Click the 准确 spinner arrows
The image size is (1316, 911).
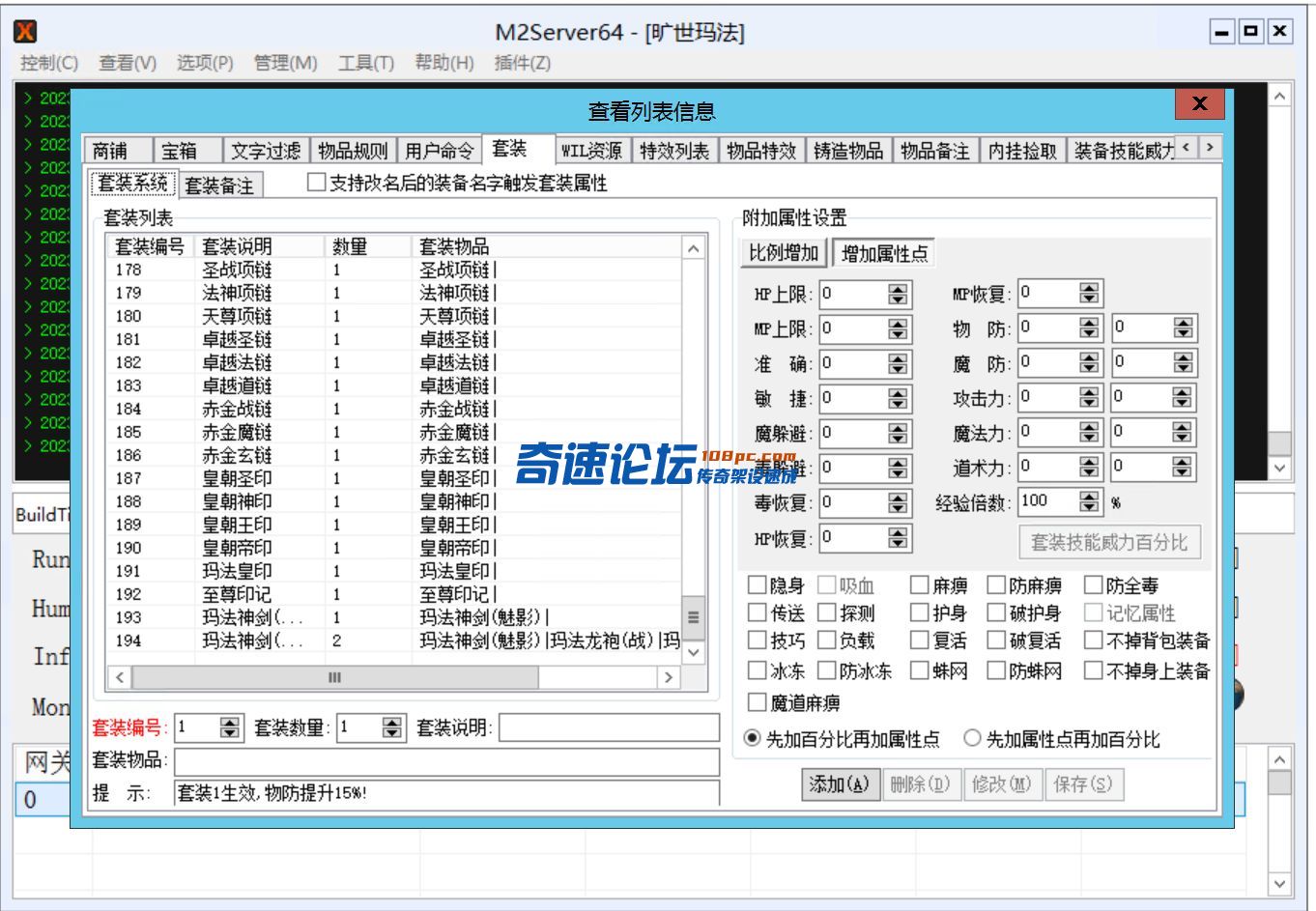point(899,364)
